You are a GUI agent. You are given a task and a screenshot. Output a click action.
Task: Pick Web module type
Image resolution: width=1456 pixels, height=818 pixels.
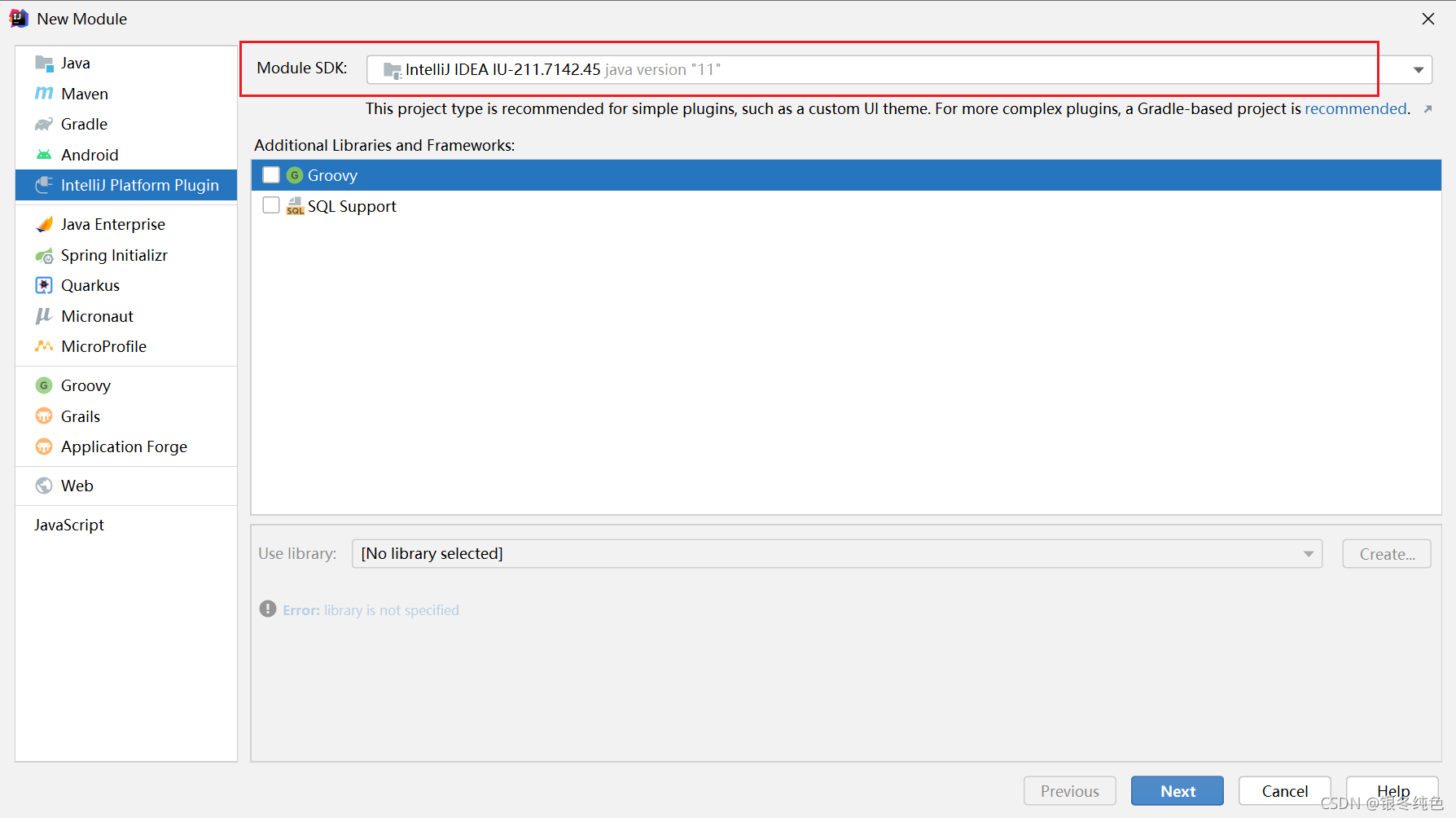[126, 486]
